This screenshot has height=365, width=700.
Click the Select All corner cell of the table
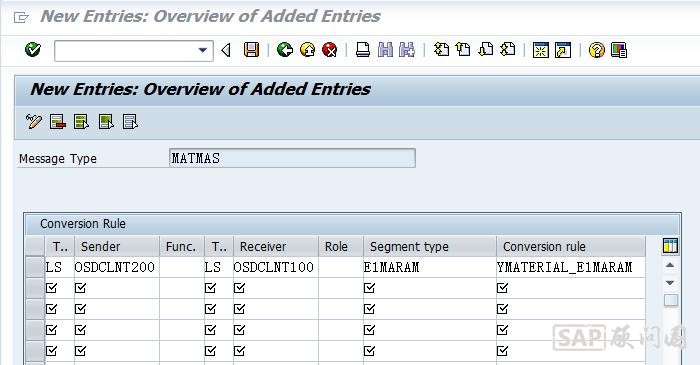35,246
